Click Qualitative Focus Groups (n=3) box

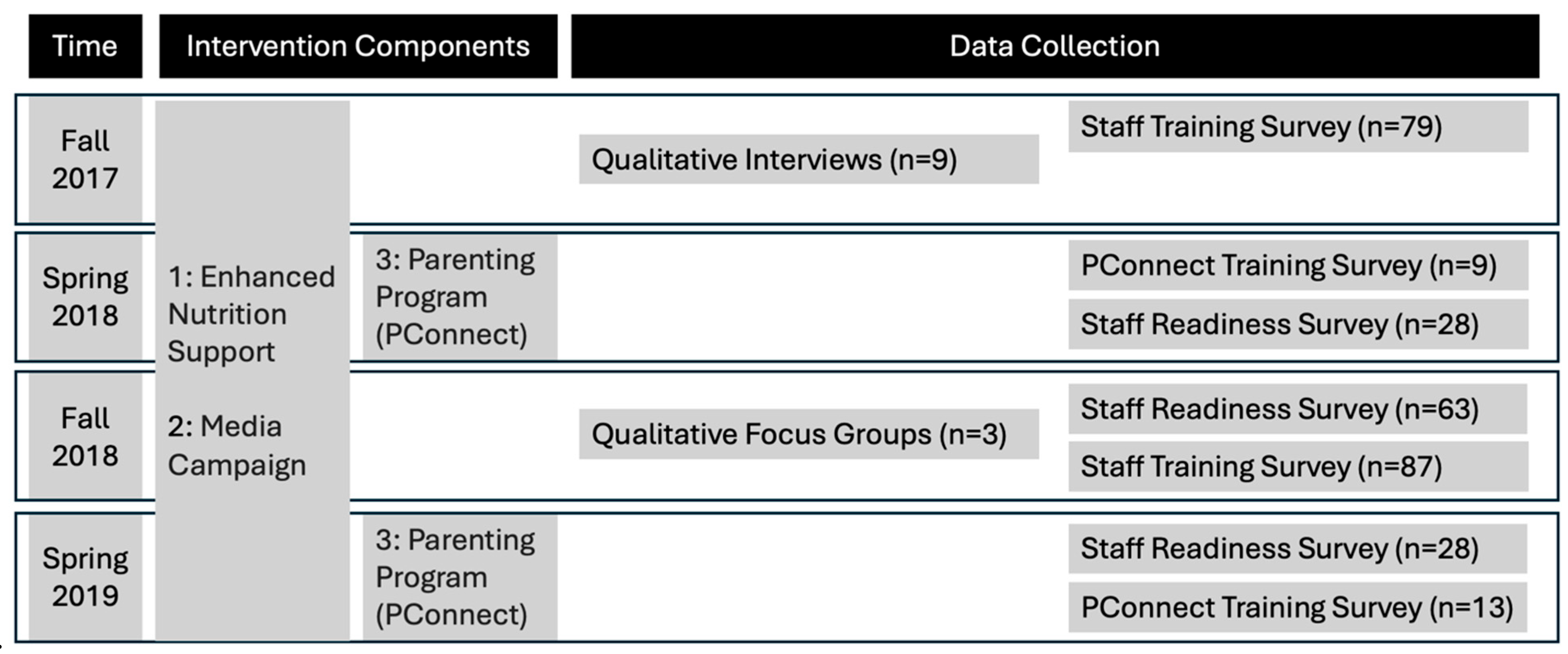(809, 434)
